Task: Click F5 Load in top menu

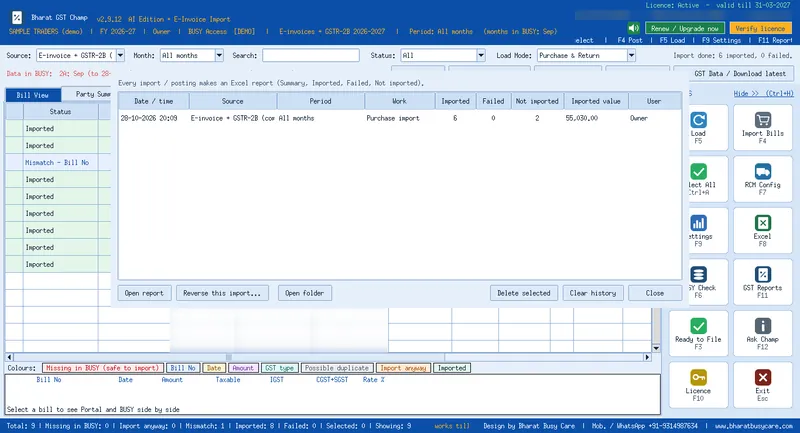Action: 672,40
